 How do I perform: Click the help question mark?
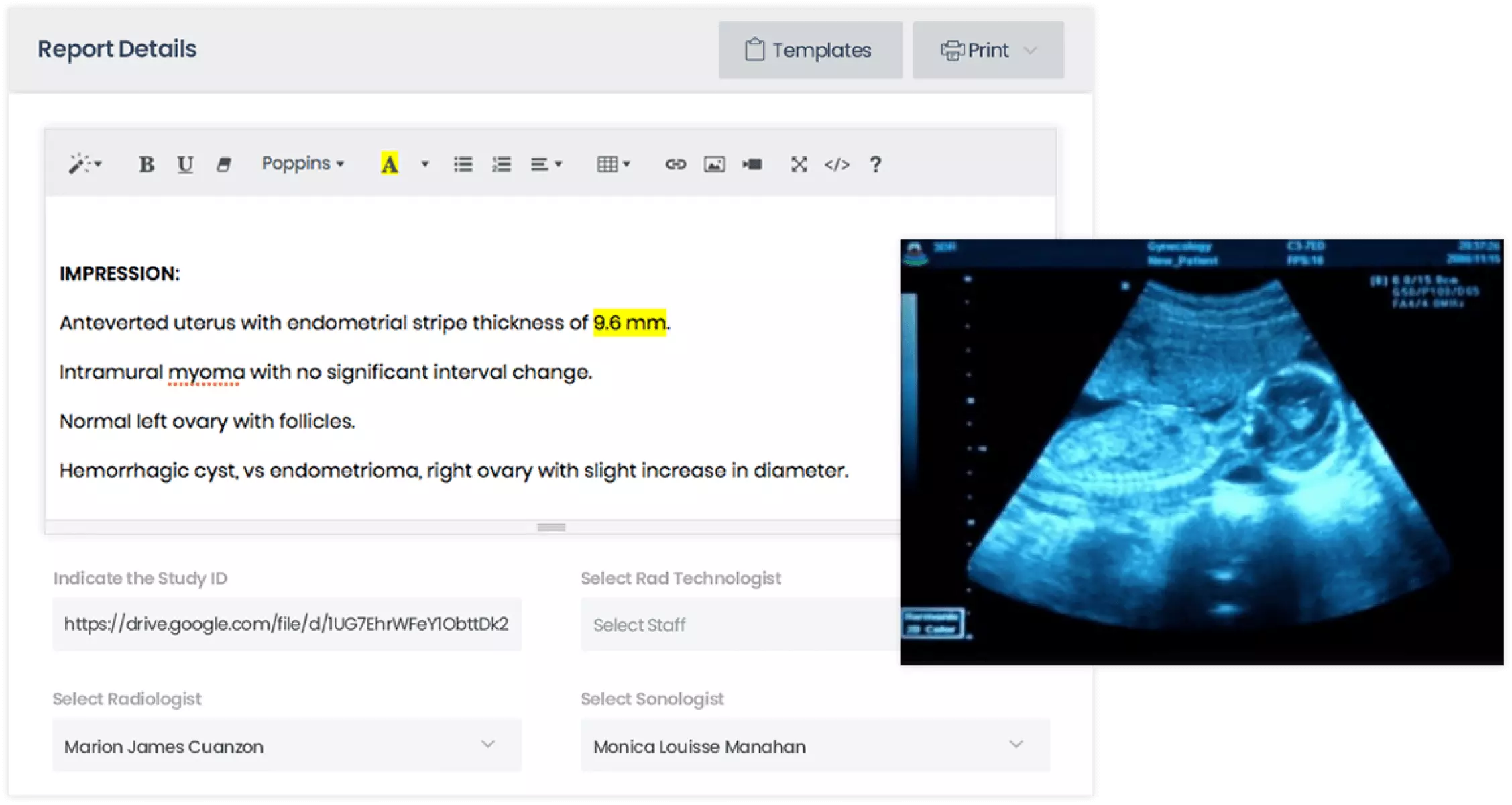(x=875, y=163)
